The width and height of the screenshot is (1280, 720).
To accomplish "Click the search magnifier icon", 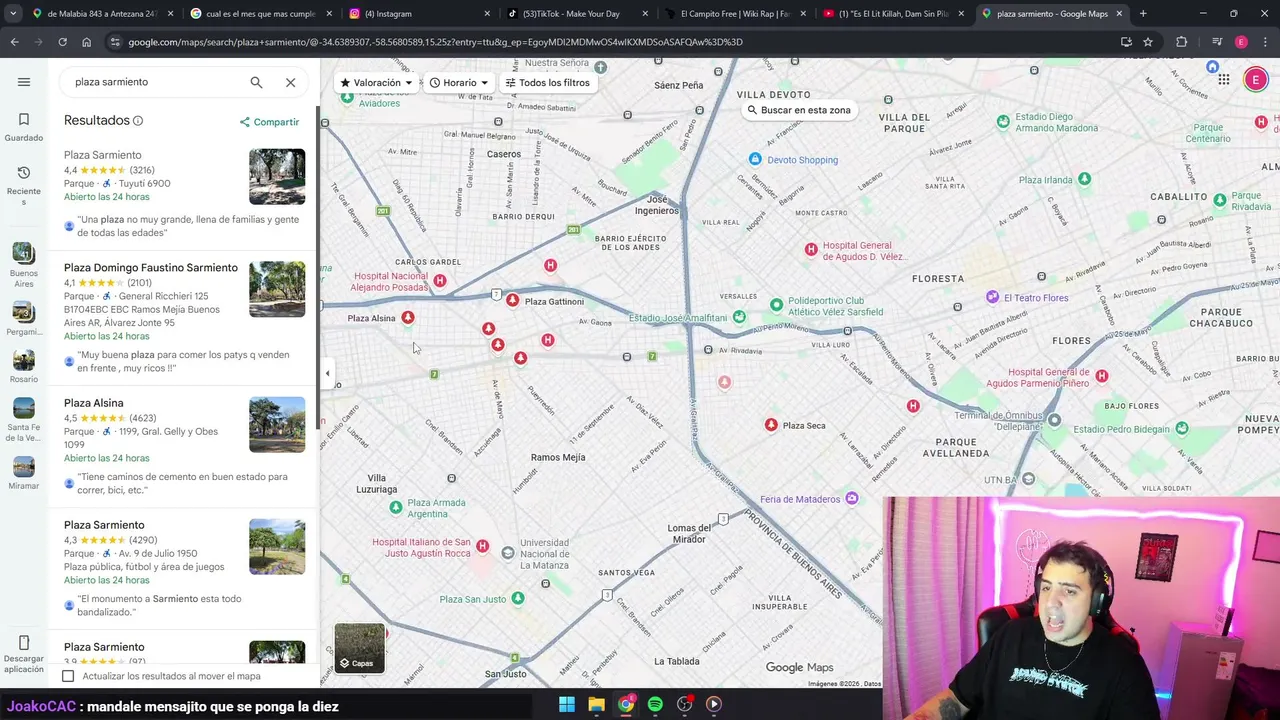I will (256, 82).
